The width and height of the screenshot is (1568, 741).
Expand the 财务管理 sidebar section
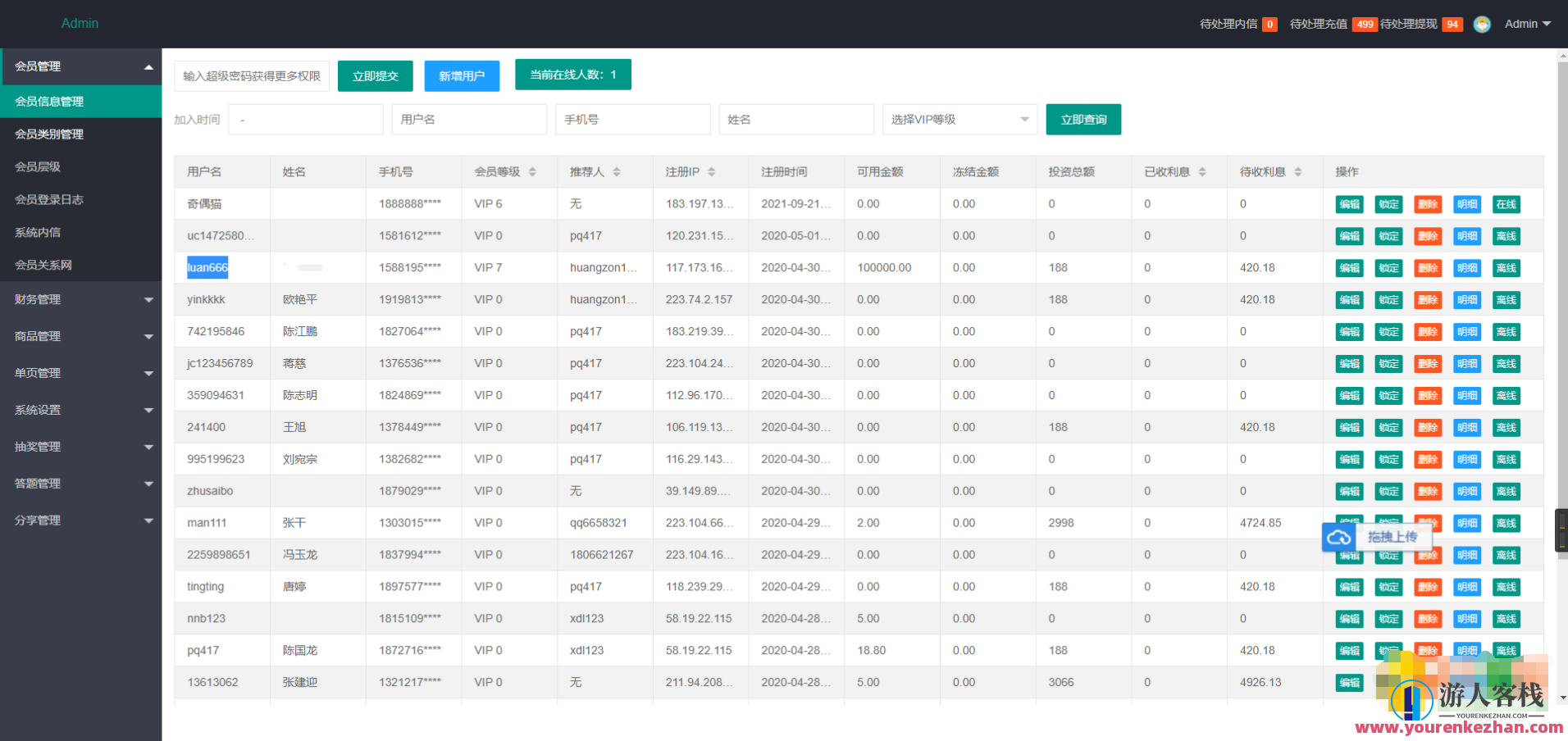pos(80,300)
